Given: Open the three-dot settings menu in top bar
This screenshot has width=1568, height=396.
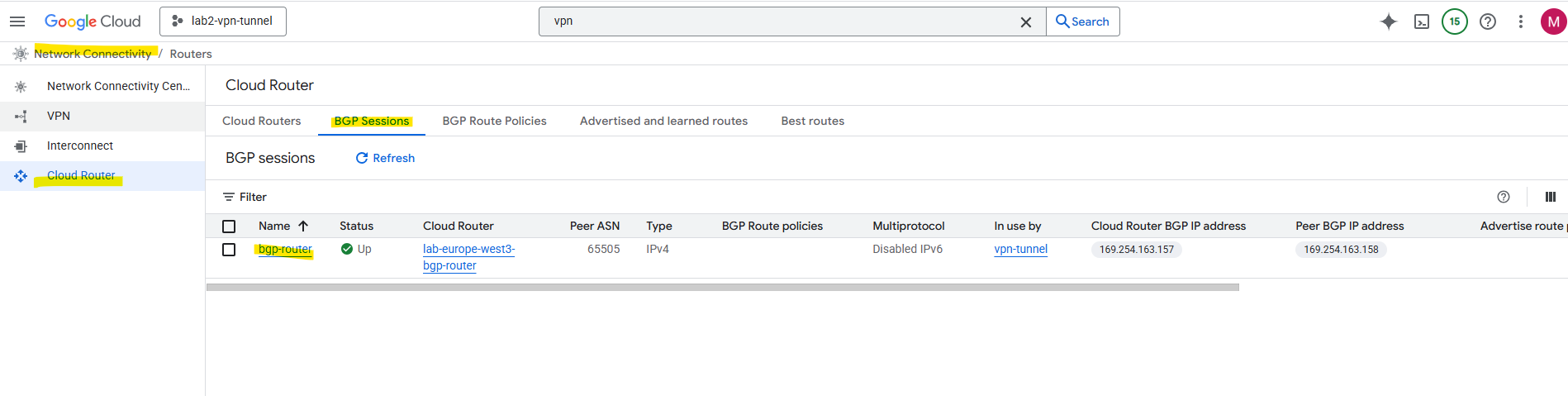Looking at the screenshot, I should coord(1520,21).
